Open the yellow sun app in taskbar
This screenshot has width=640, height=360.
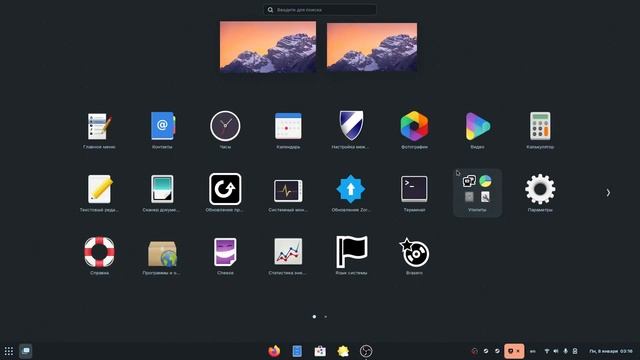tap(343, 351)
